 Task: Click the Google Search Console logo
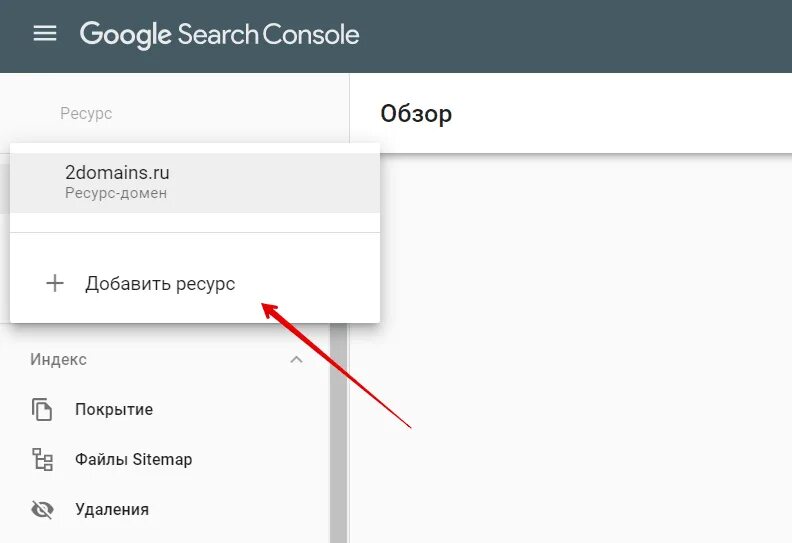(219, 35)
